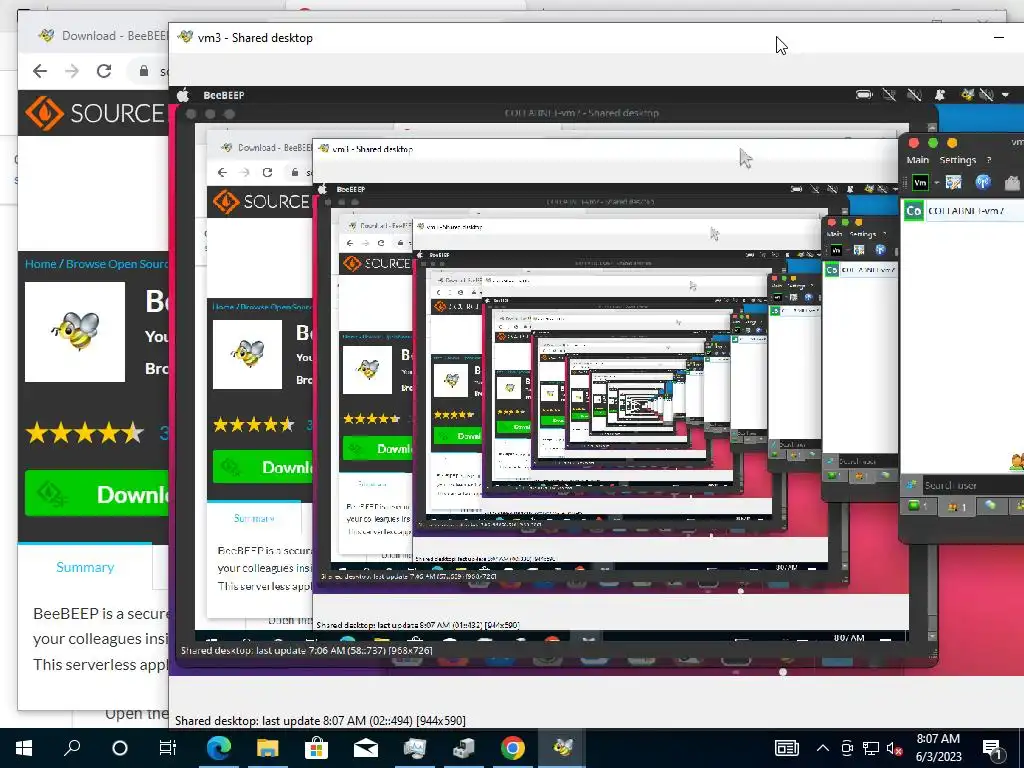
Task: Show hidden system tray icons
Action: (x=823, y=748)
